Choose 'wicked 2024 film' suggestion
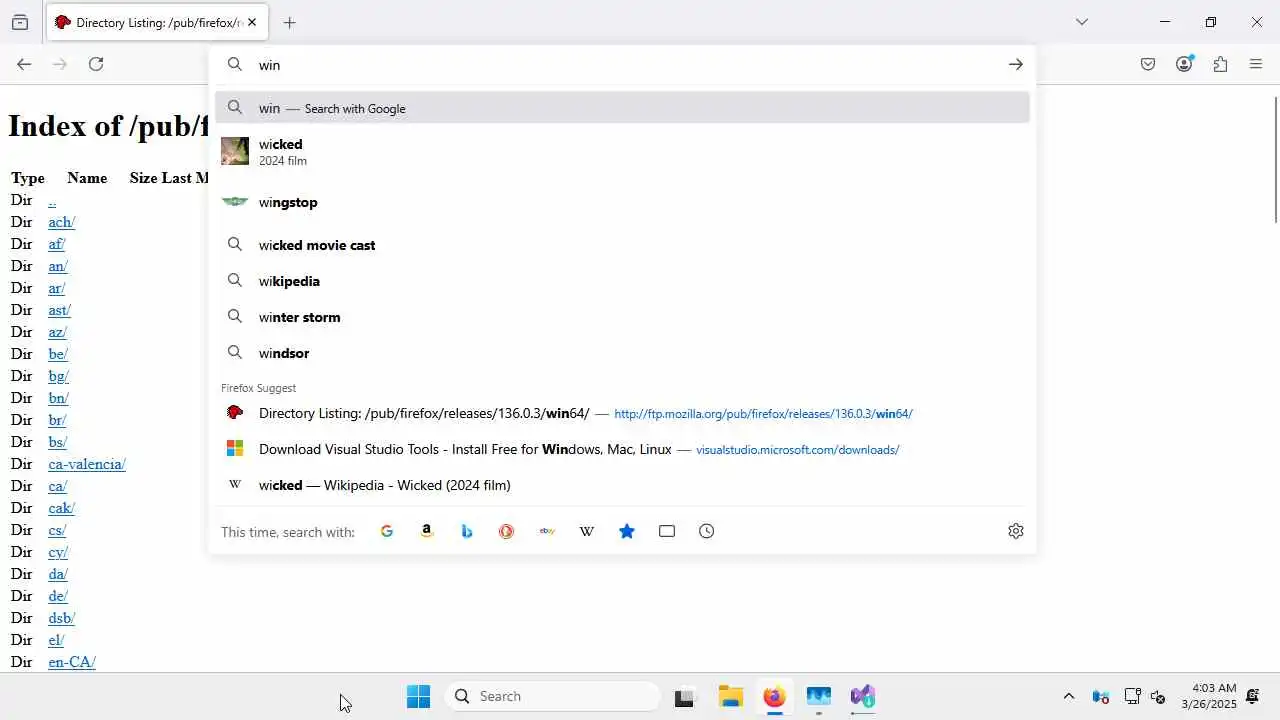The width and height of the screenshot is (1280, 720). point(622,151)
